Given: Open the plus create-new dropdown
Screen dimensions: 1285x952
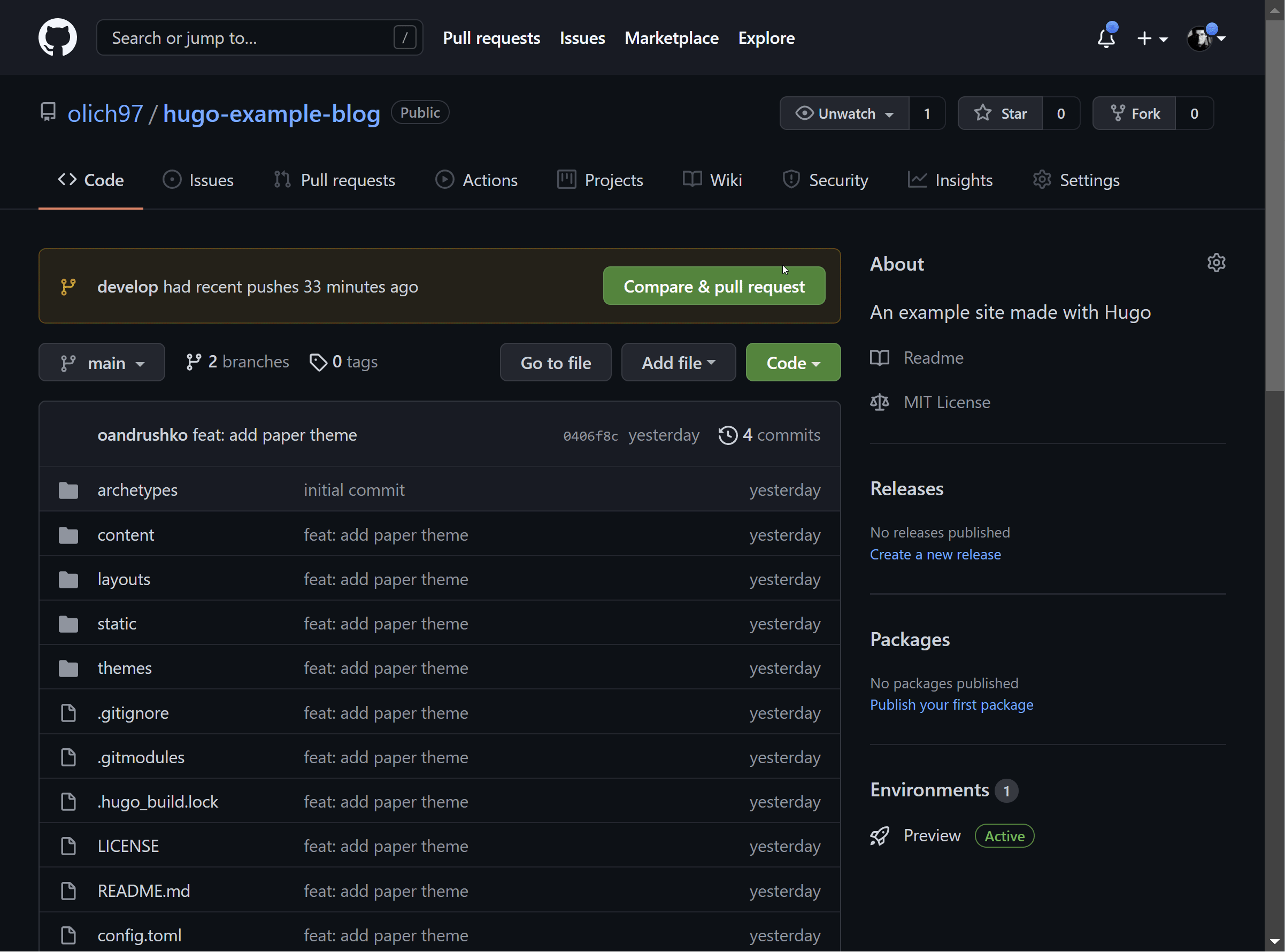Looking at the screenshot, I should (1152, 38).
